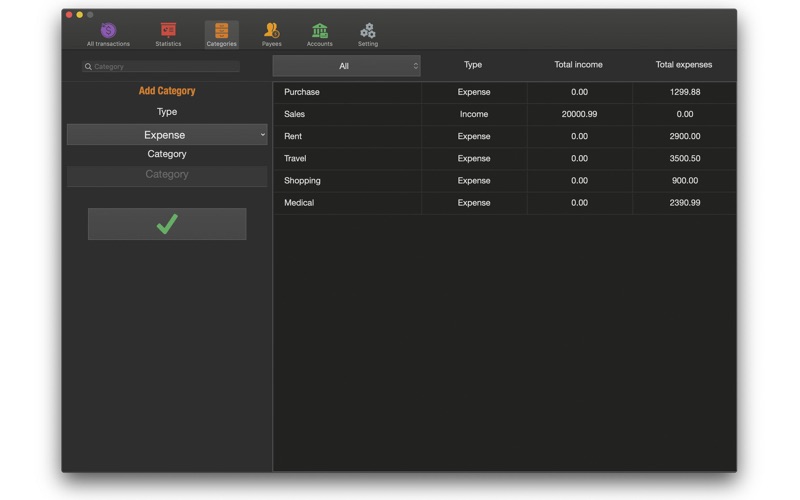Open the All filter dropdown
Viewport: 800px width, 500px height.
(x=346, y=66)
